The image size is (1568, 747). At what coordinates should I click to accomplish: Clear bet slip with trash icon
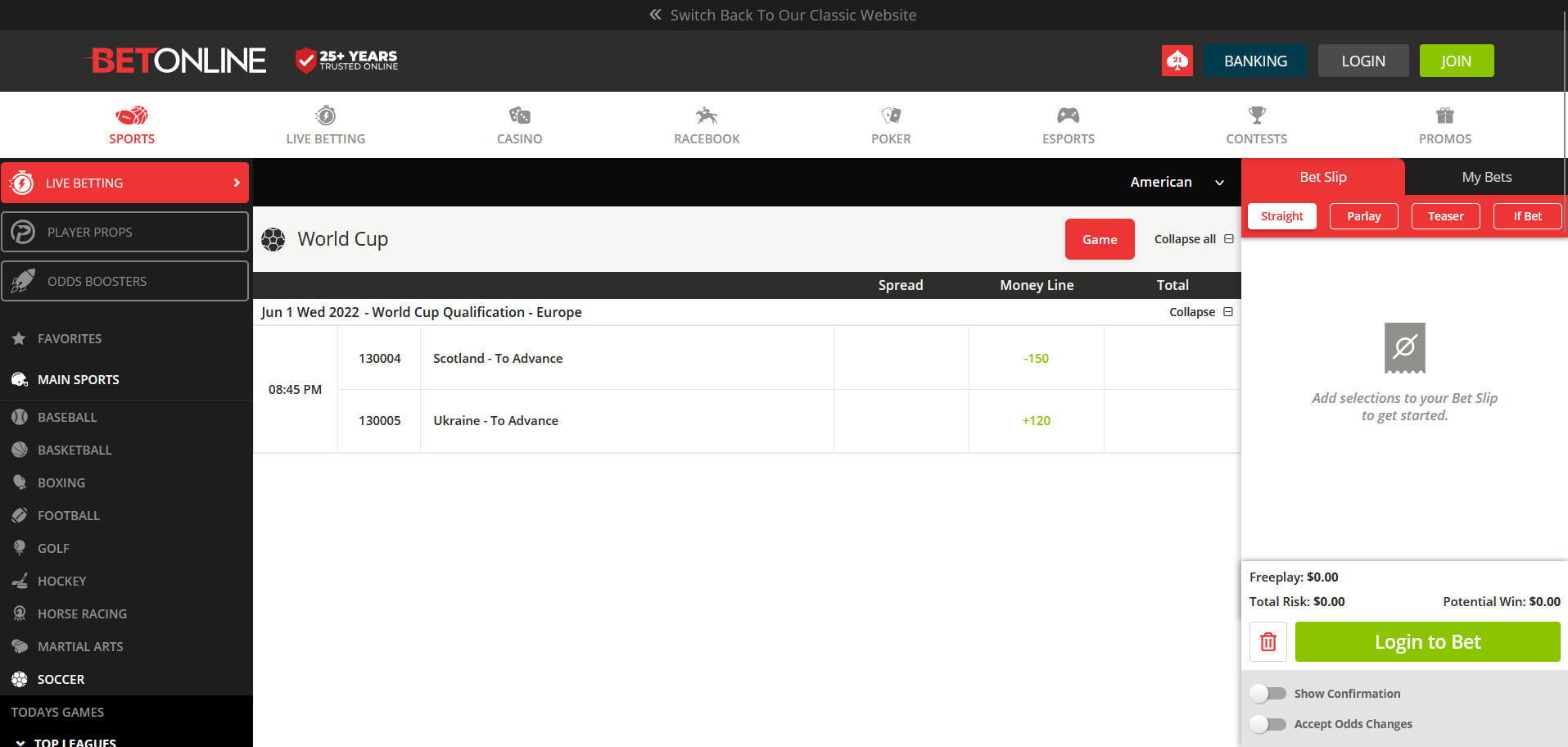tap(1268, 641)
